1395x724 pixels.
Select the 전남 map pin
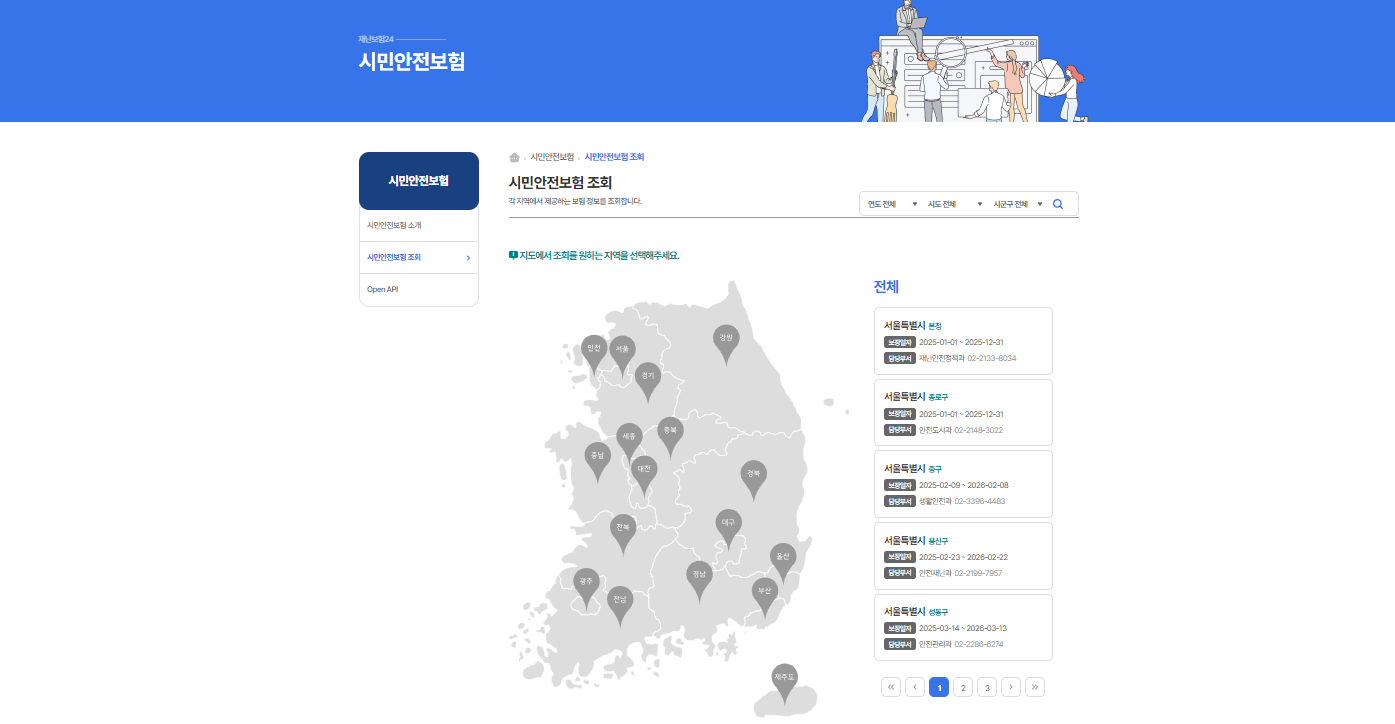[620, 605]
